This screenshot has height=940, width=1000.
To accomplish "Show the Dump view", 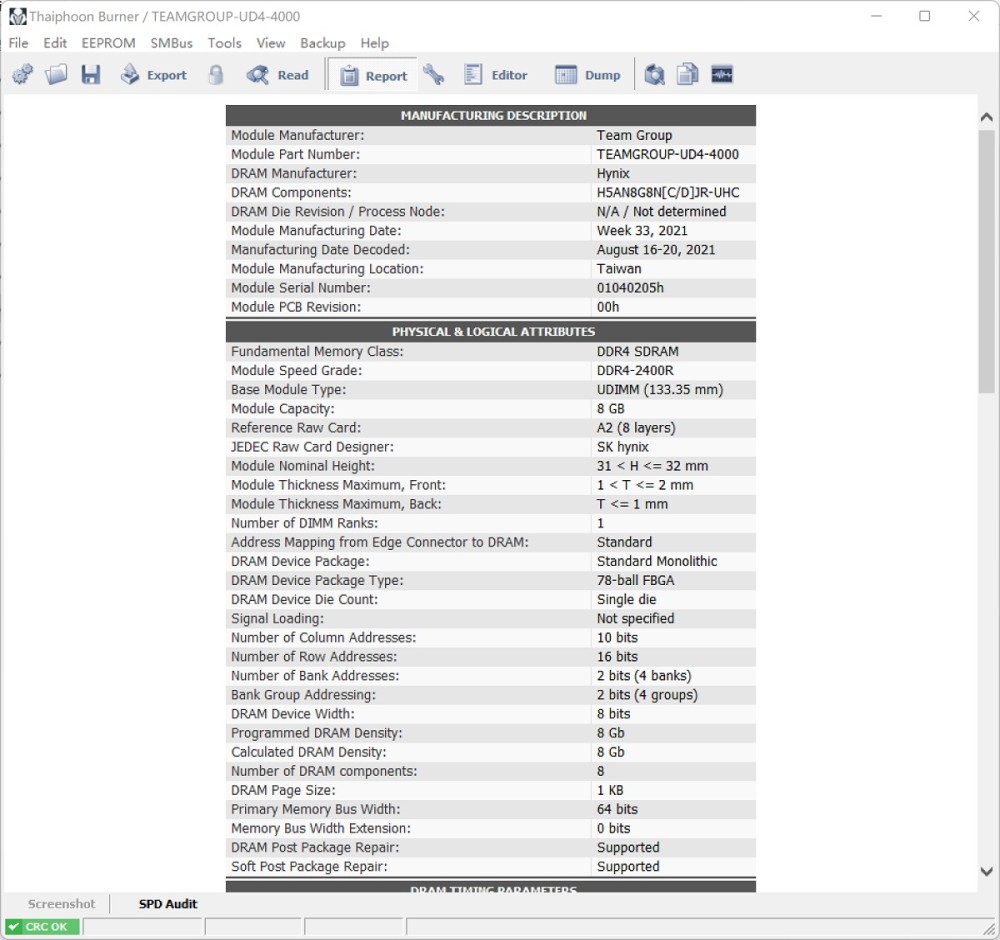I will (x=587, y=75).
